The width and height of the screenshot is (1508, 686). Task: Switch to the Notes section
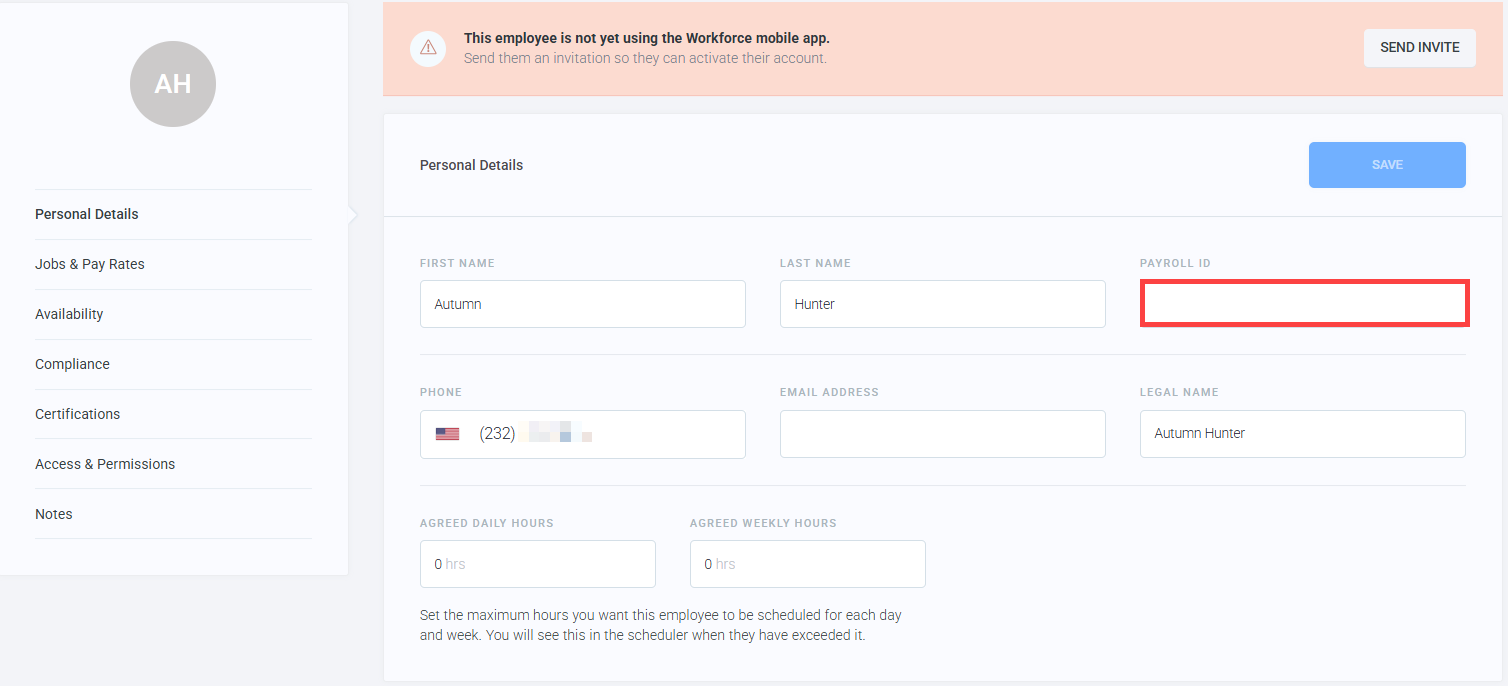[x=54, y=514]
